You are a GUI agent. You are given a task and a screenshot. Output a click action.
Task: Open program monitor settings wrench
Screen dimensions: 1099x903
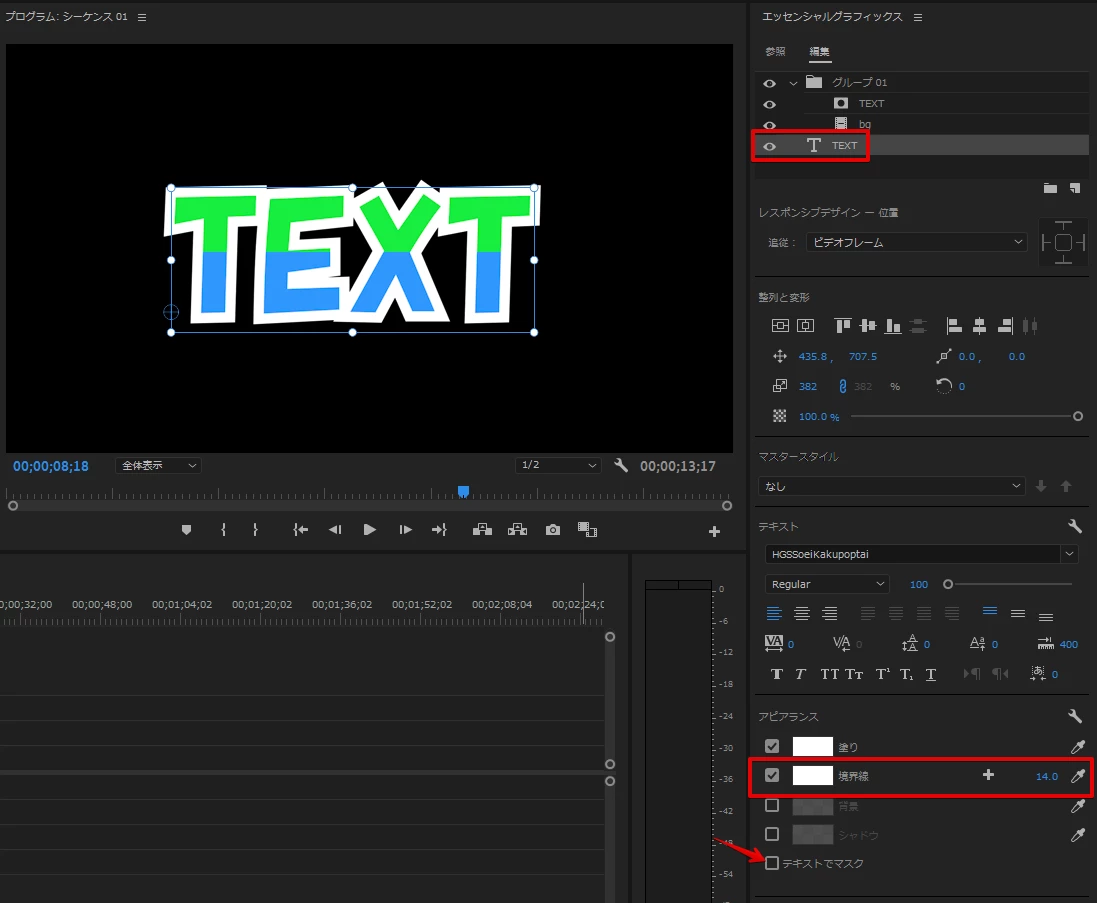pos(621,466)
